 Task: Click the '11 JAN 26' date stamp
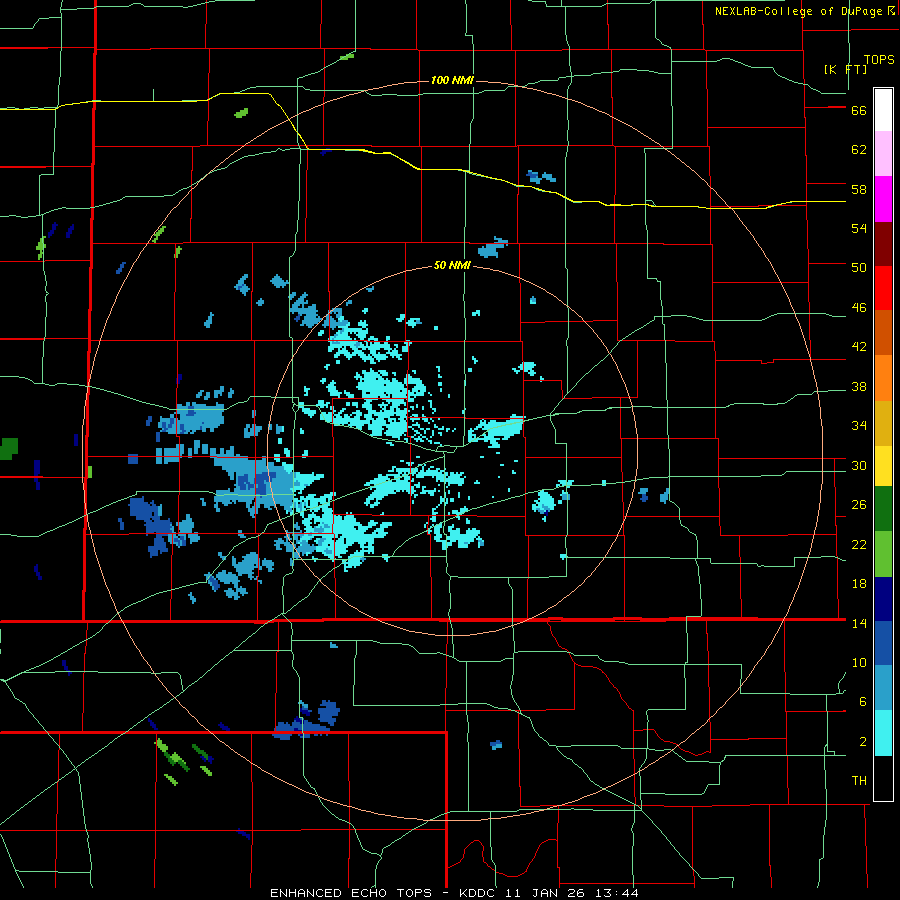[544, 893]
